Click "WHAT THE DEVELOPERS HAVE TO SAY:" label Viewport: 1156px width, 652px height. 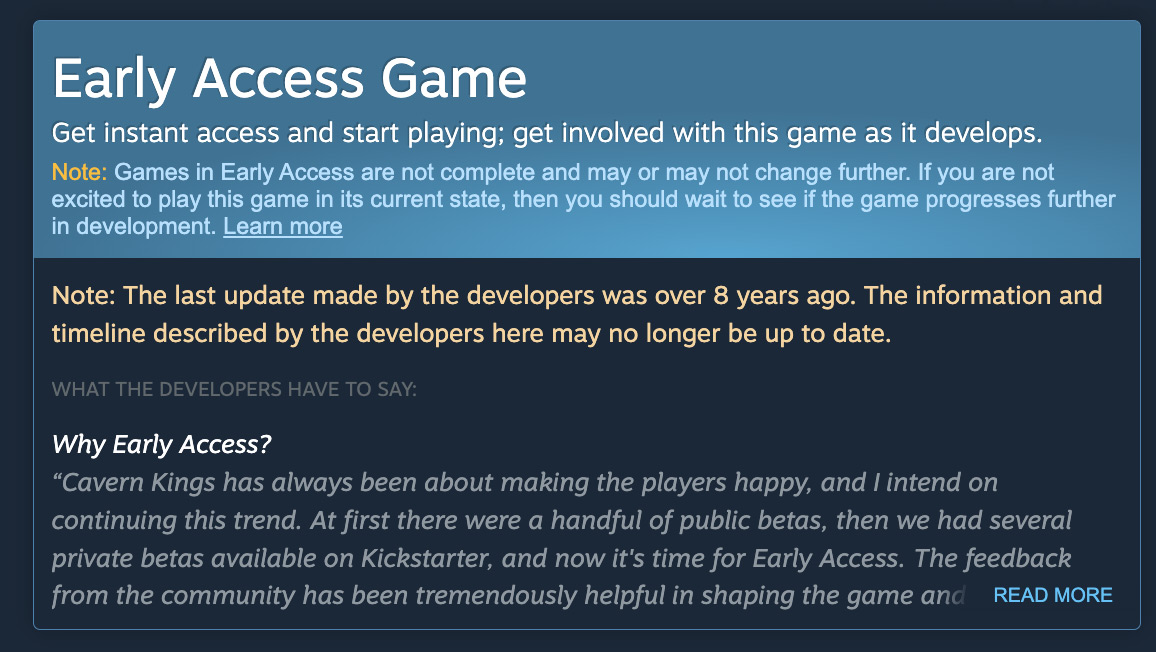(234, 389)
